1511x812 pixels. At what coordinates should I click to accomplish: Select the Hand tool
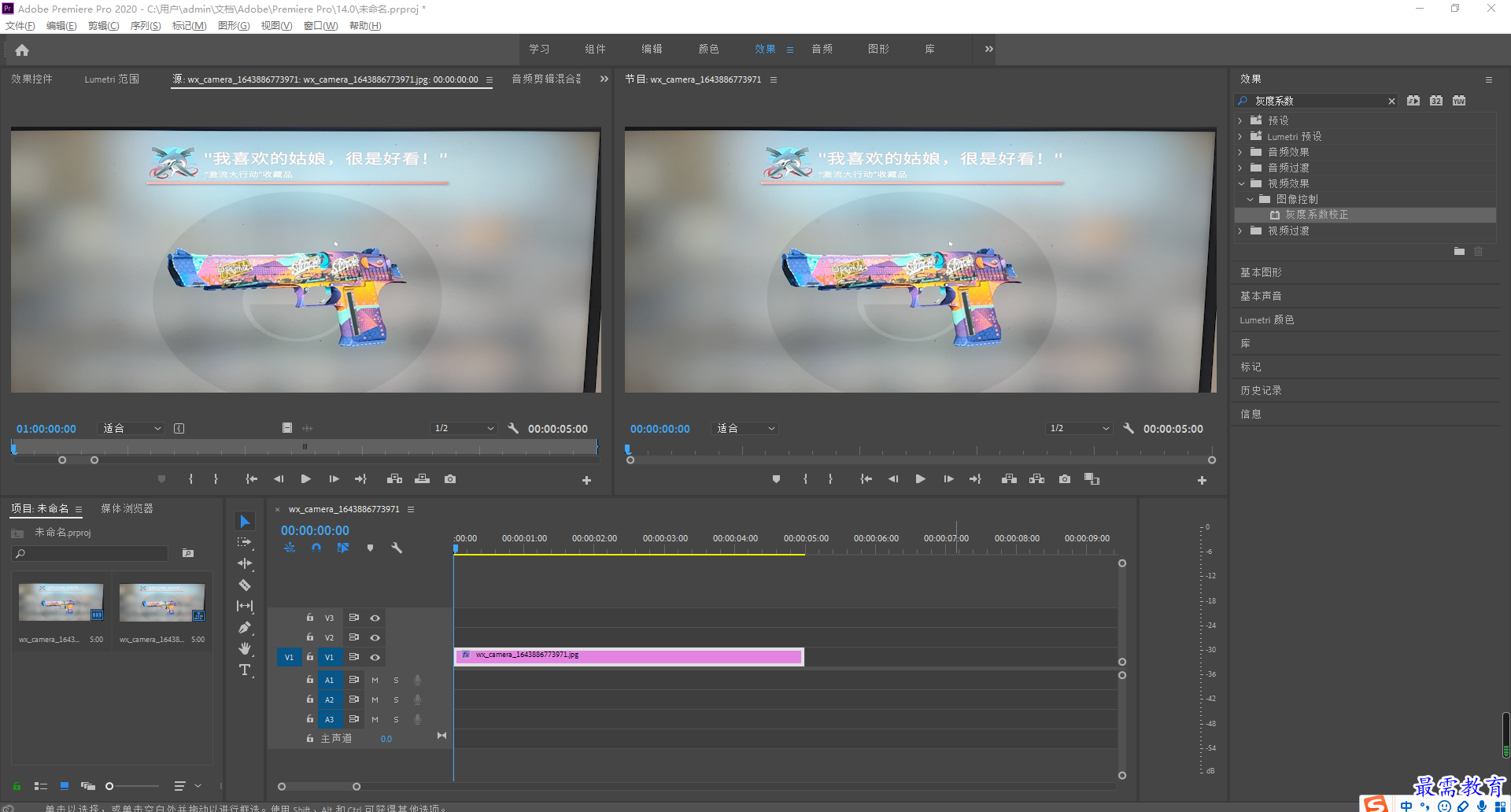(x=245, y=648)
